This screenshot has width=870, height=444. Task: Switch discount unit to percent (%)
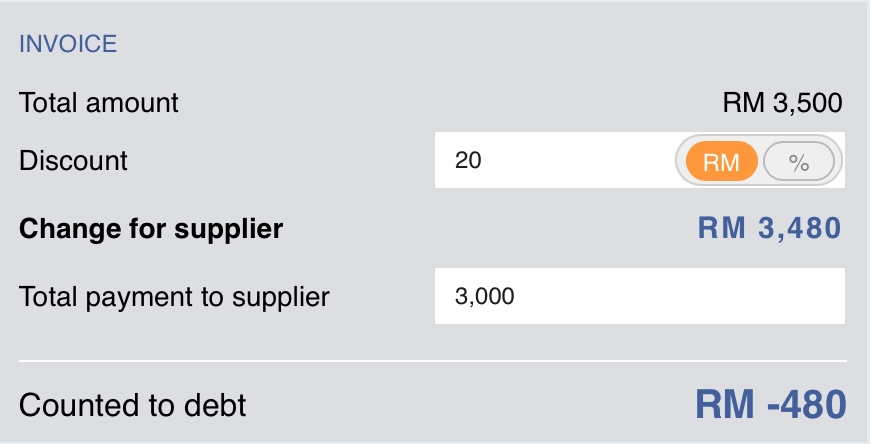tap(798, 161)
